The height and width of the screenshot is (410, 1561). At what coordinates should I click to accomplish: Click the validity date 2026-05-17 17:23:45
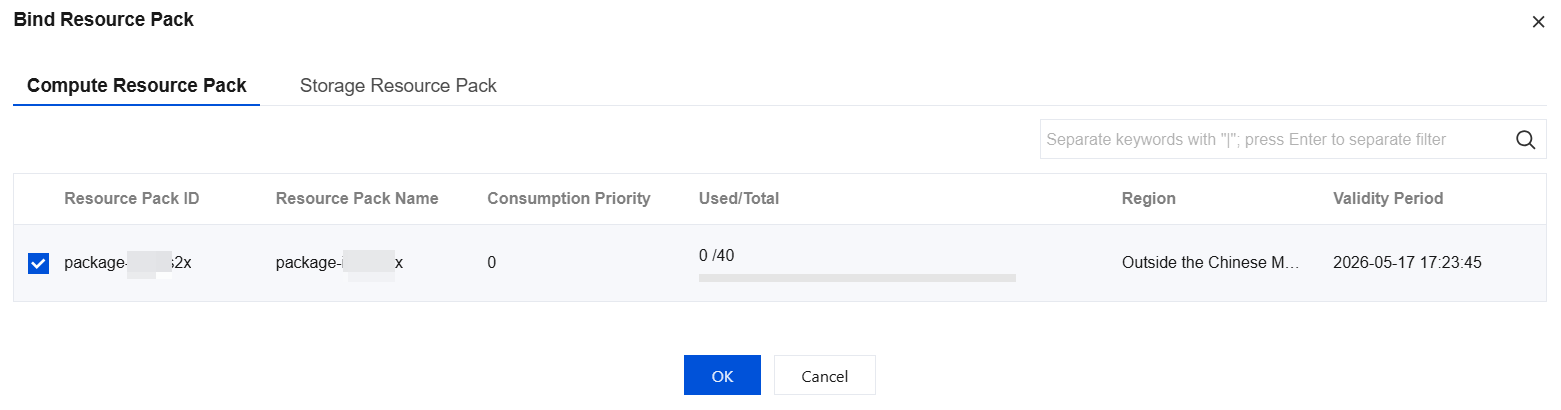point(1407,263)
